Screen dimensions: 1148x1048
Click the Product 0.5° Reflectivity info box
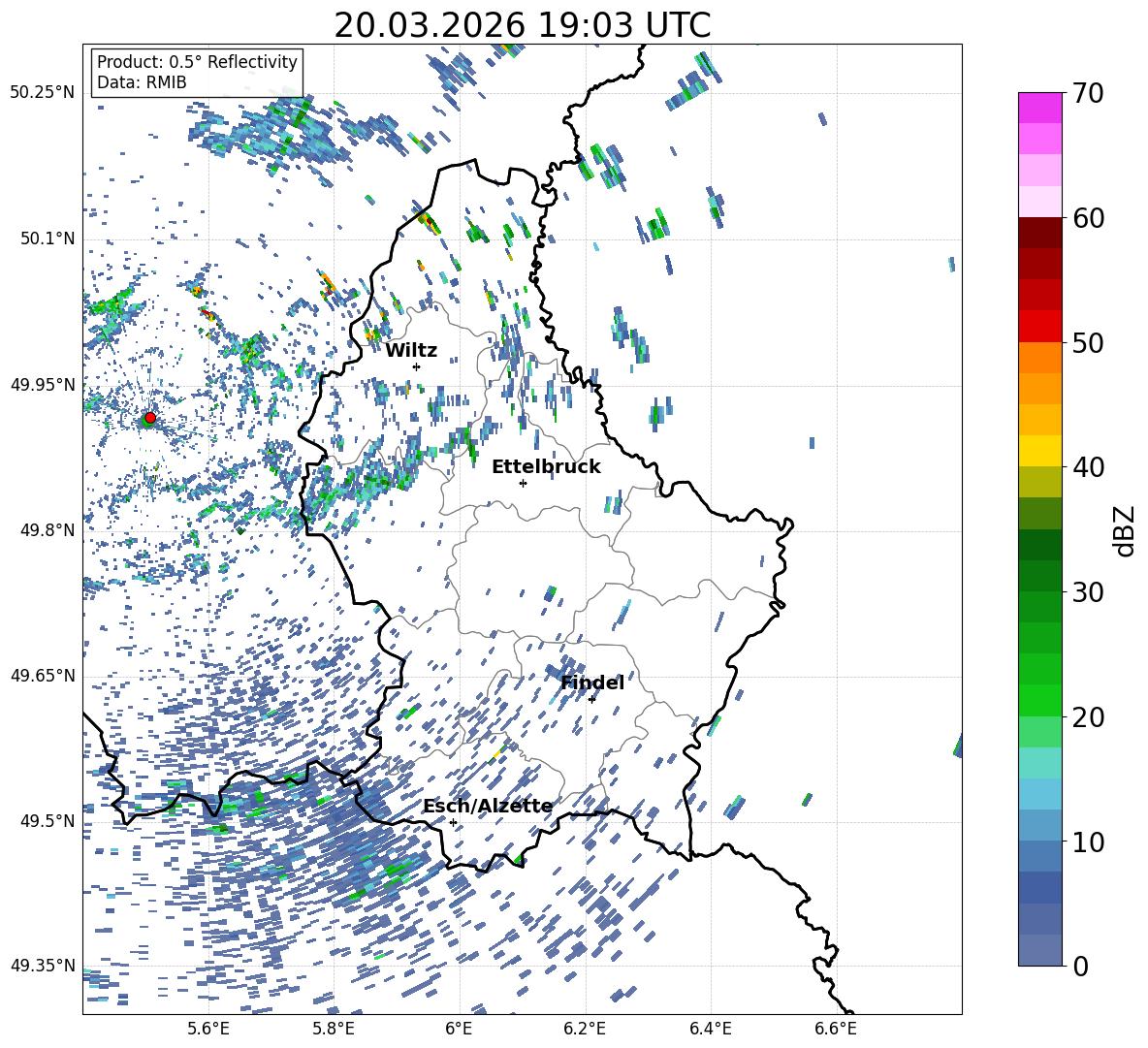tap(197, 73)
